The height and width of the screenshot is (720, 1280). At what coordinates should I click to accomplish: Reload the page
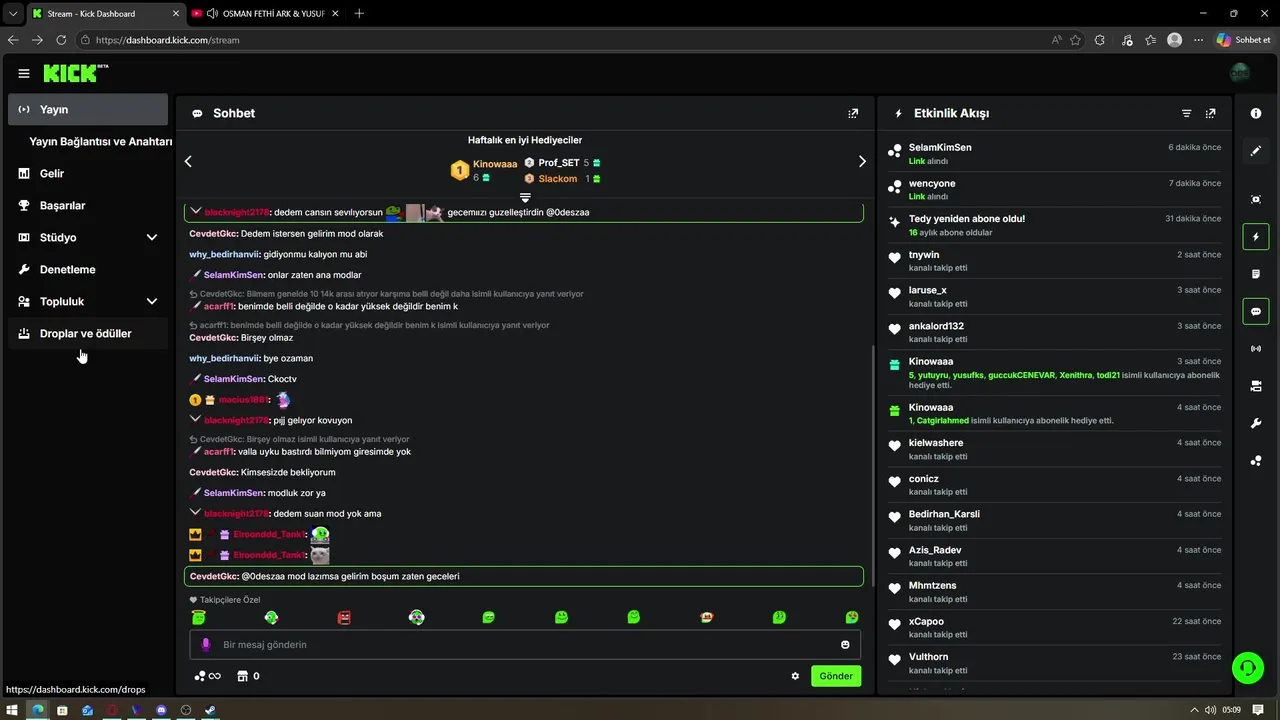coord(61,40)
